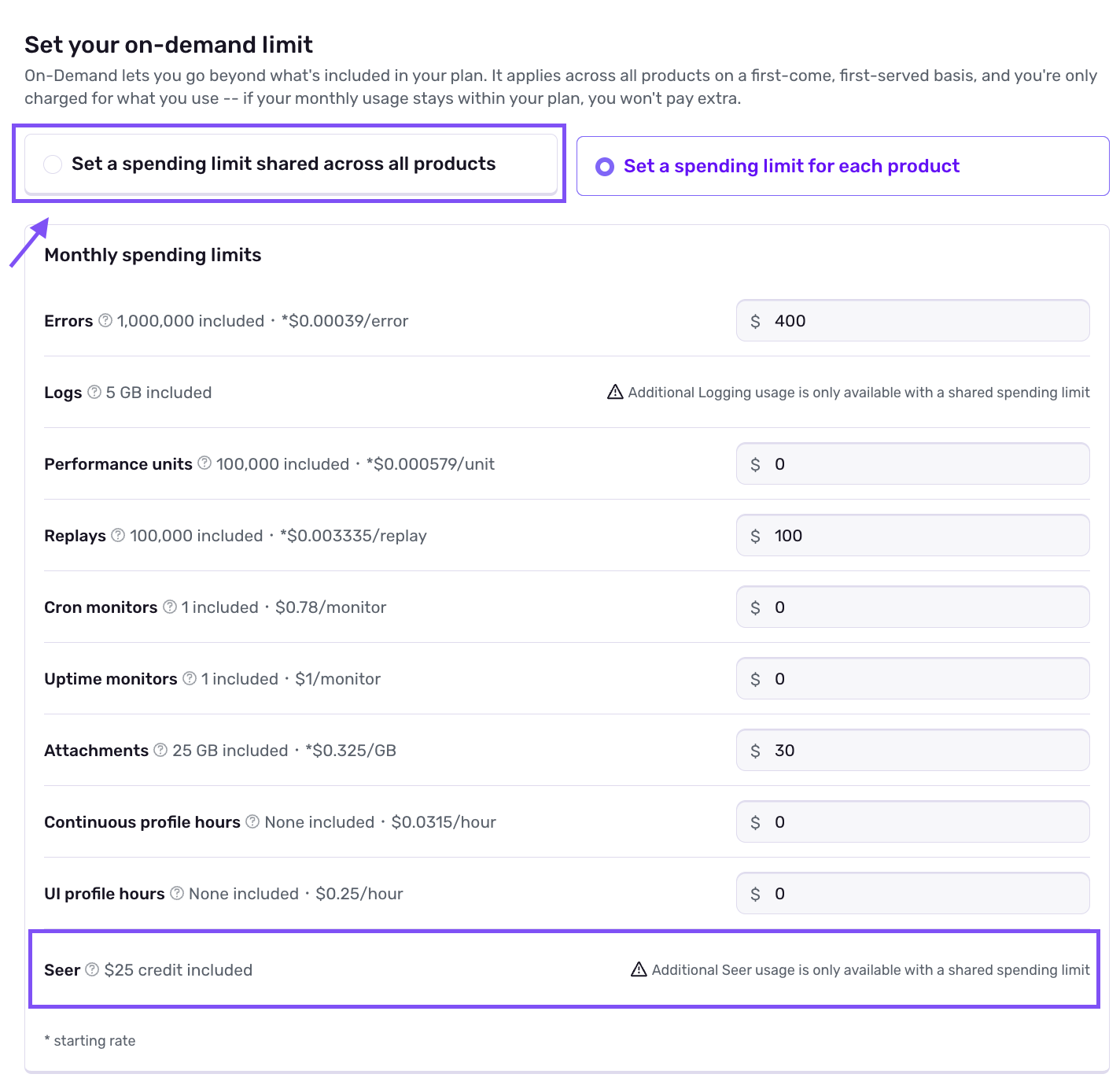1120x1085 pixels.
Task: Click the help icon next to Errors
Action: (x=105, y=321)
